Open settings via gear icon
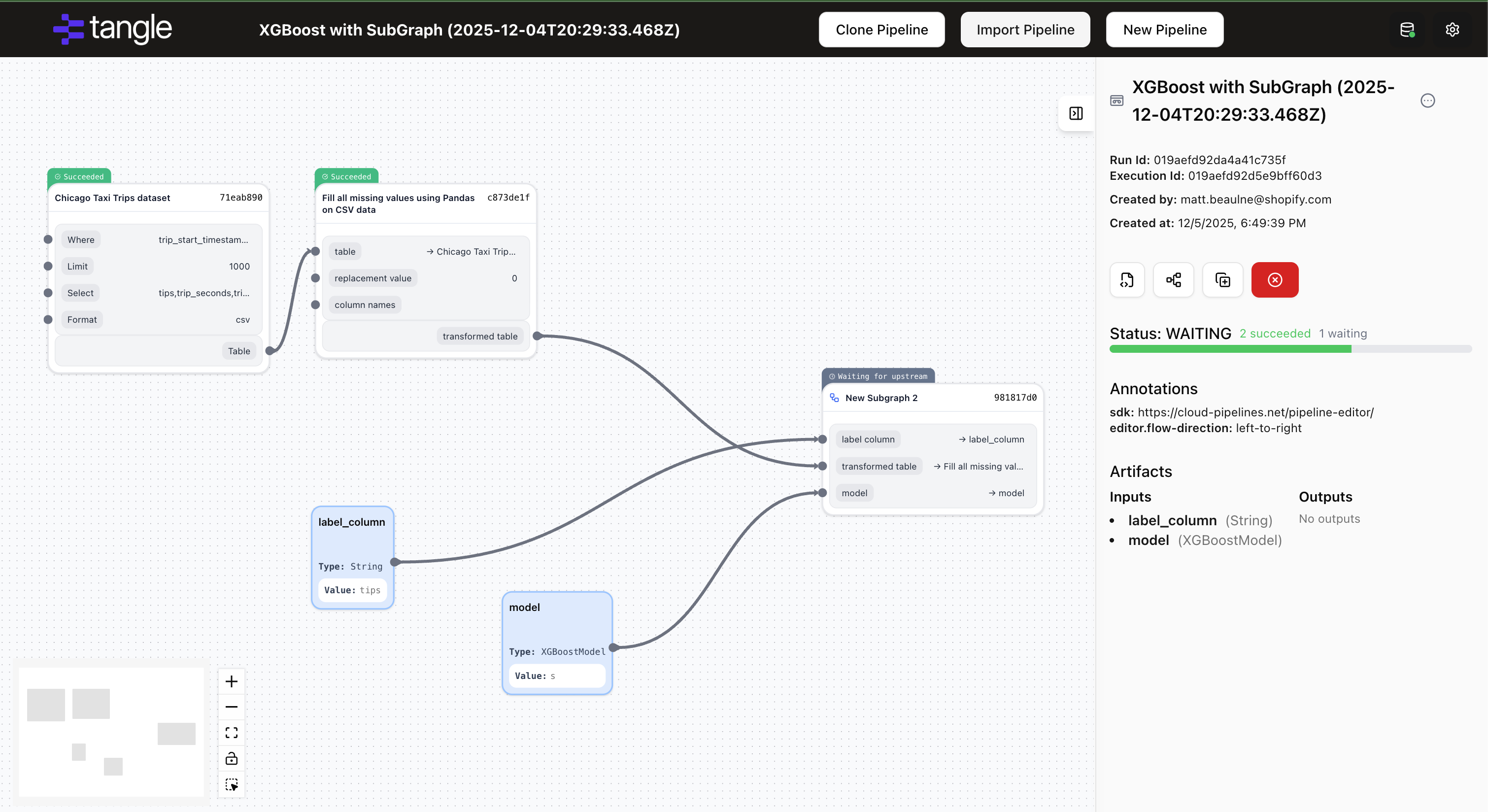 coord(1452,30)
